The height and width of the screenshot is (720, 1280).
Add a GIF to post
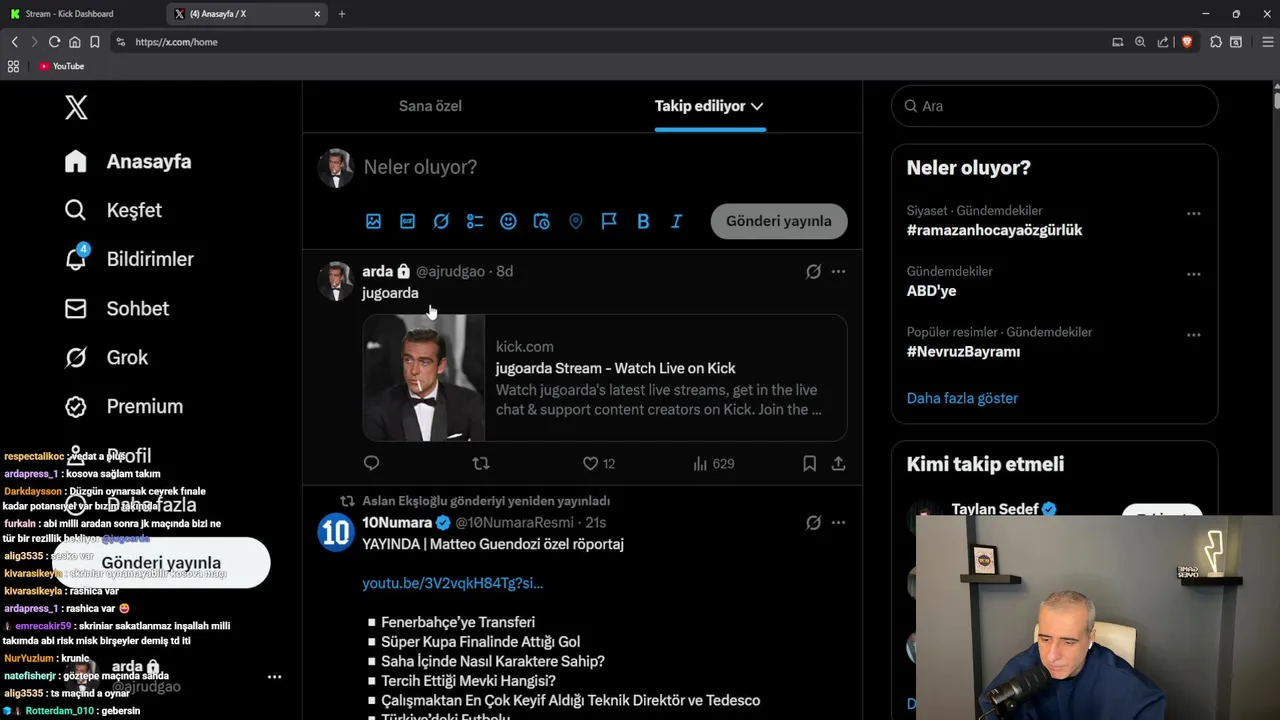[x=407, y=221]
